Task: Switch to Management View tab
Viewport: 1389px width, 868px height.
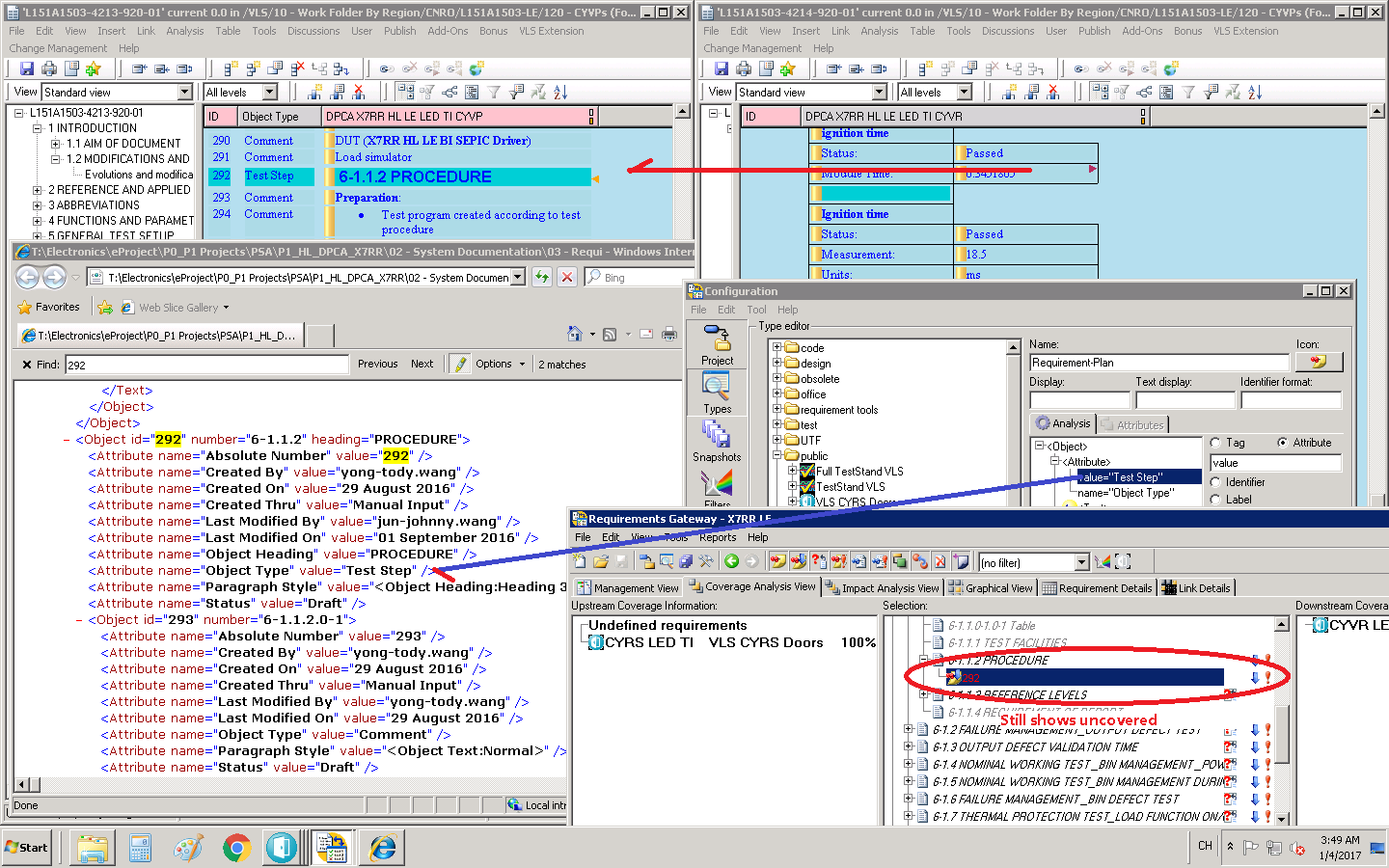Action: pyautogui.click(x=627, y=587)
